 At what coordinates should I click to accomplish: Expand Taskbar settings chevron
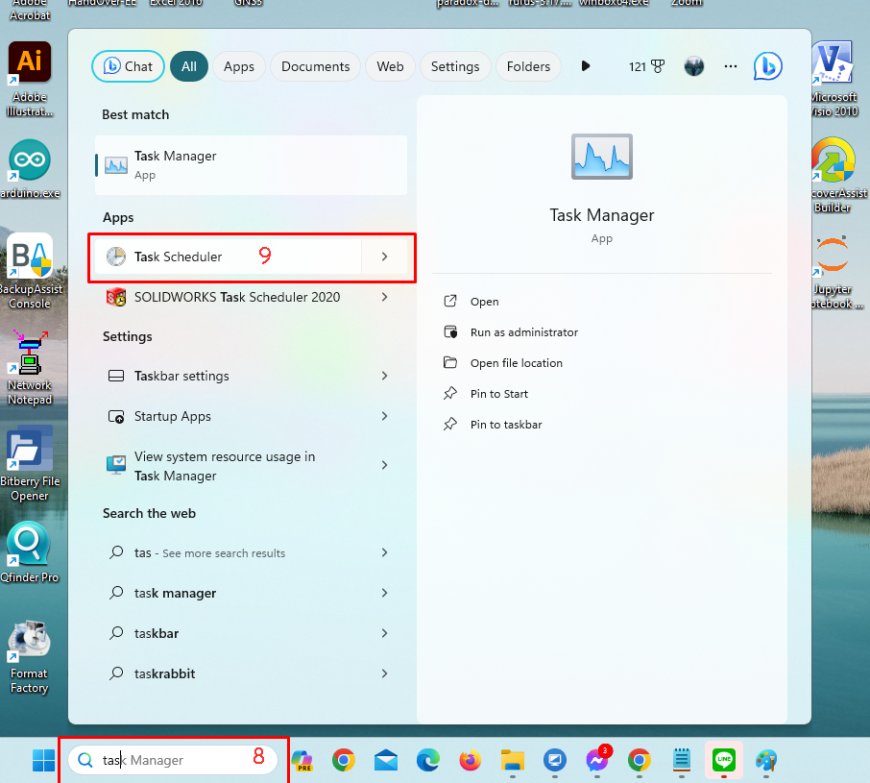tap(385, 376)
